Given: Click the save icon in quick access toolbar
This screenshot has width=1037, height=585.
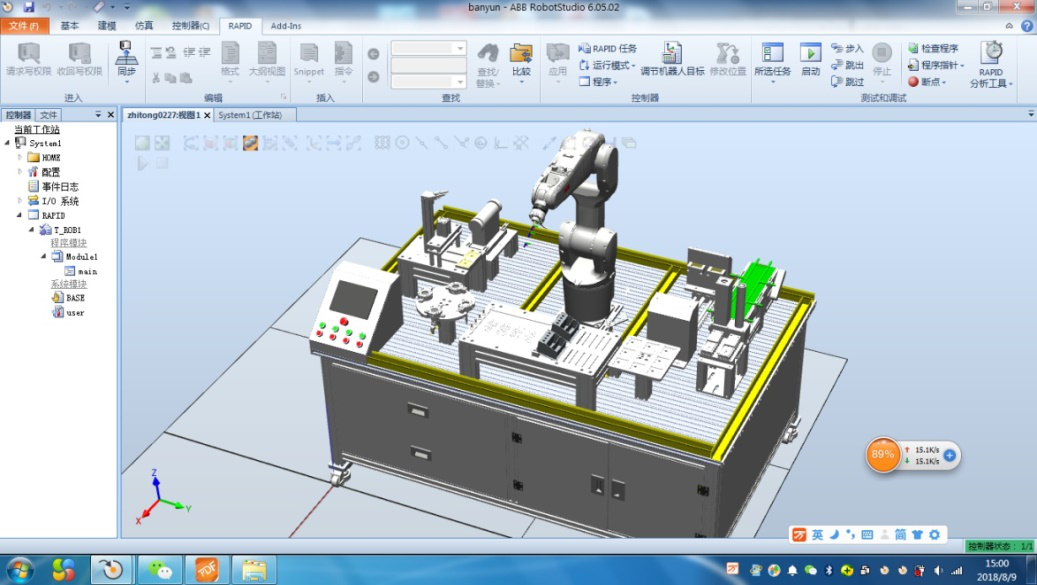Looking at the screenshot, I should pos(28,7).
